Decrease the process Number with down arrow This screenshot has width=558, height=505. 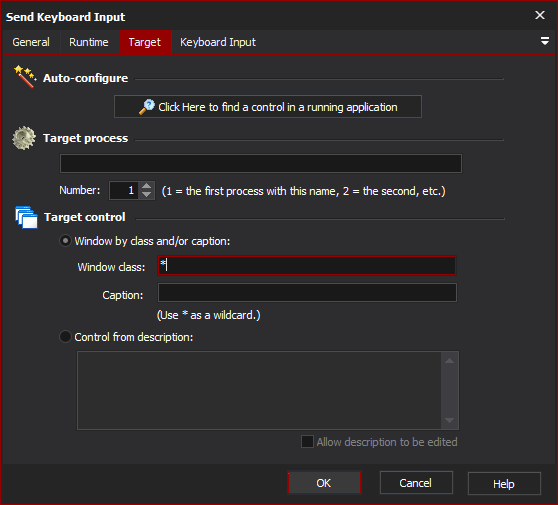[x=146, y=195]
